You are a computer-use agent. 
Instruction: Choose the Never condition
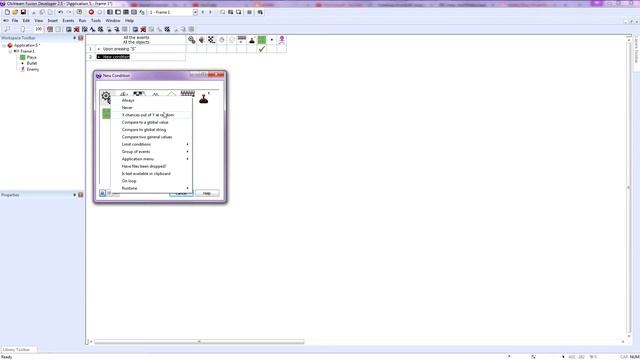click(151, 108)
